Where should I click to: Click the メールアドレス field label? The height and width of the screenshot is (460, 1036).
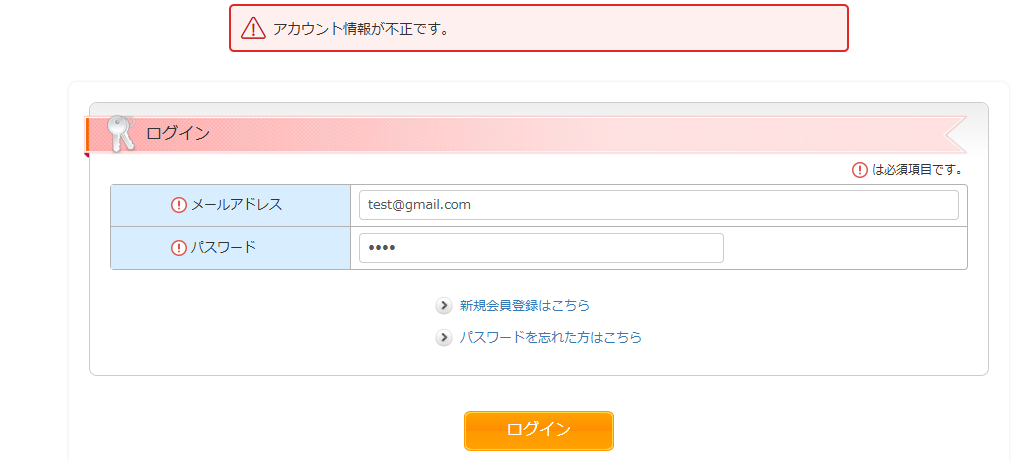237,205
